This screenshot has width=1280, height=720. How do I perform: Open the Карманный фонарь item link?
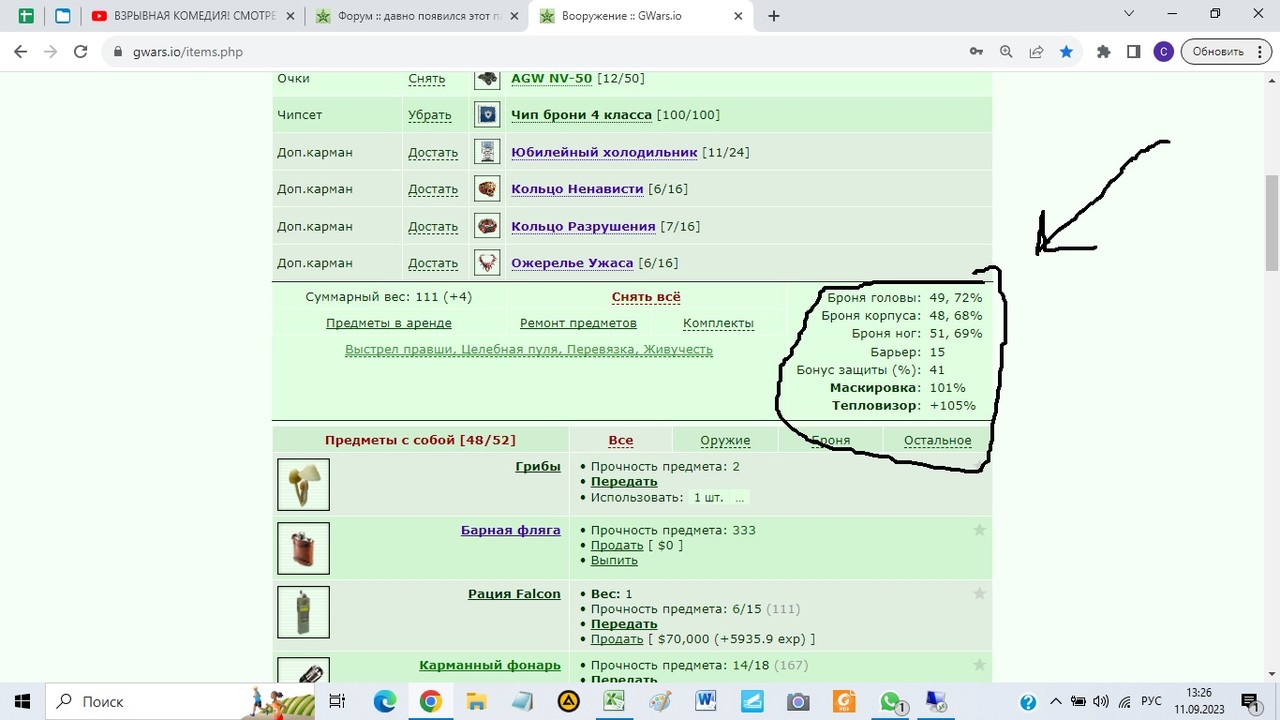(490, 665)
